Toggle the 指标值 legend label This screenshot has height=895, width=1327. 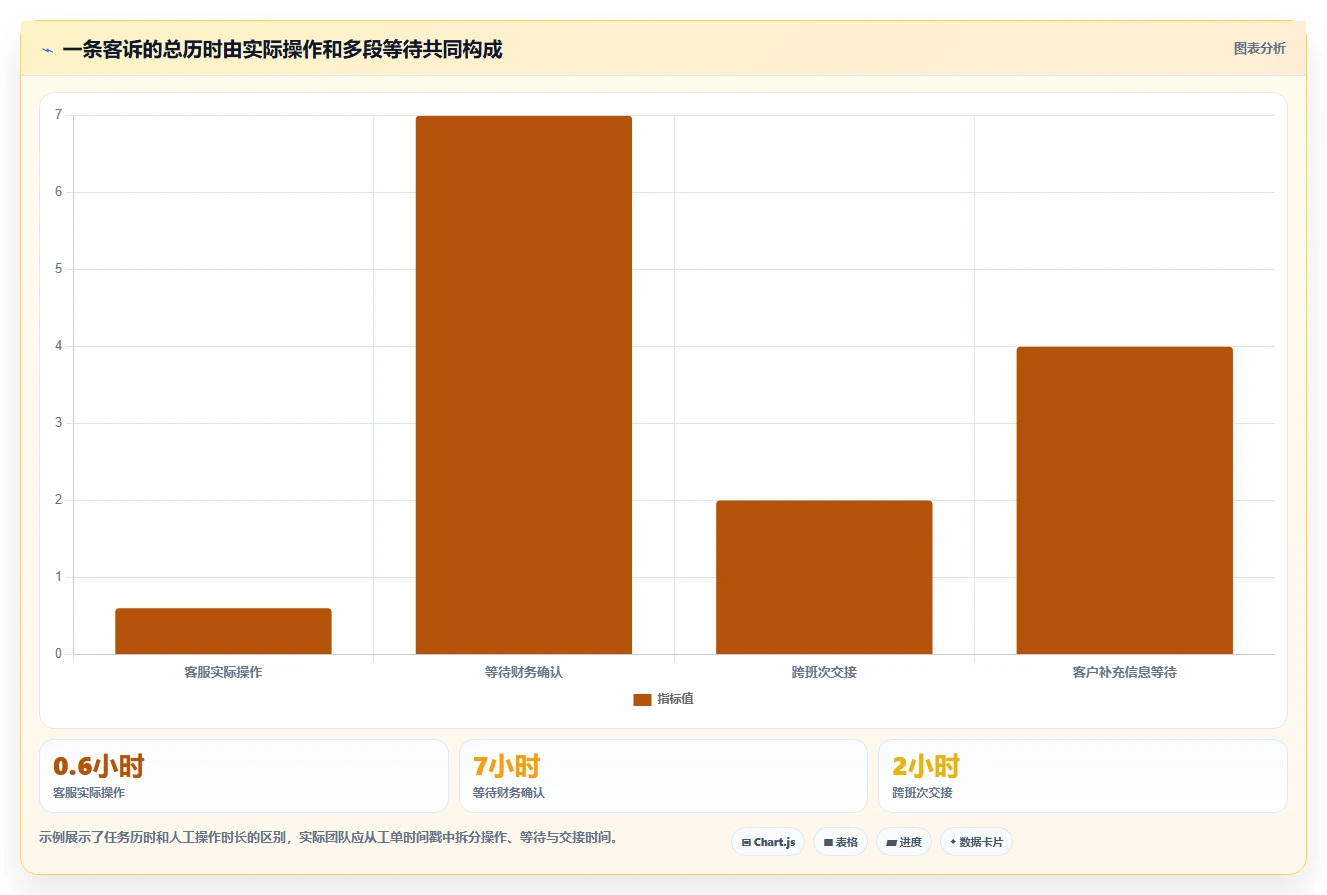(675, 699)
